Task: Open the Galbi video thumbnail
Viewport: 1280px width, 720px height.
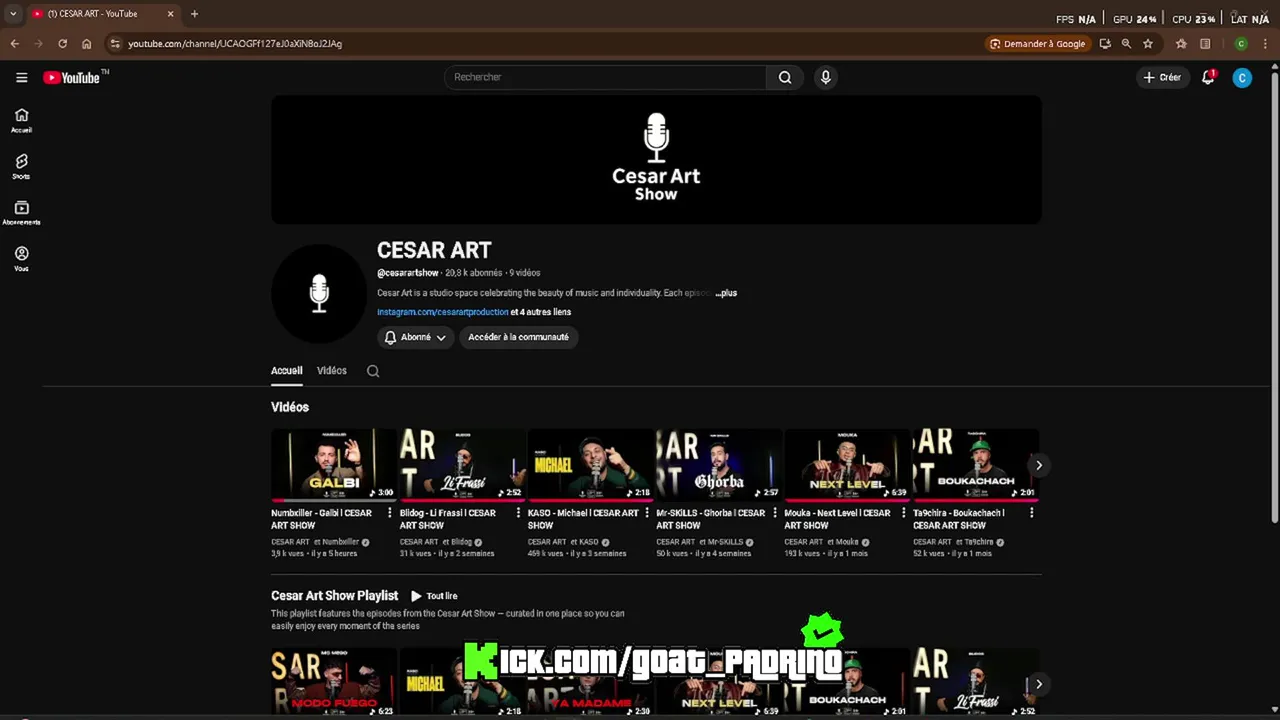Action: 334,465
